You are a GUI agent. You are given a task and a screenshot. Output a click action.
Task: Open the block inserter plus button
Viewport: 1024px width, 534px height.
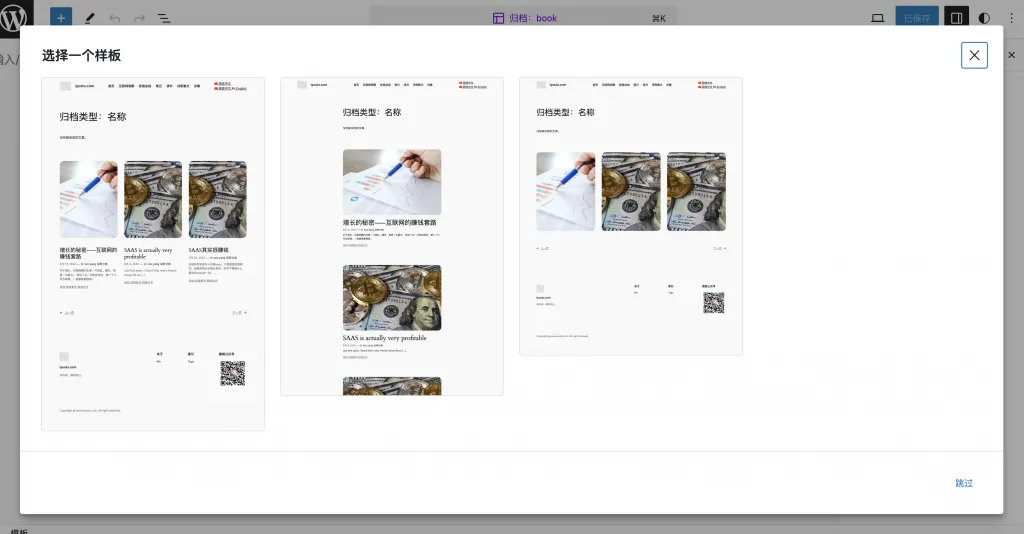(x=60, y=18)
